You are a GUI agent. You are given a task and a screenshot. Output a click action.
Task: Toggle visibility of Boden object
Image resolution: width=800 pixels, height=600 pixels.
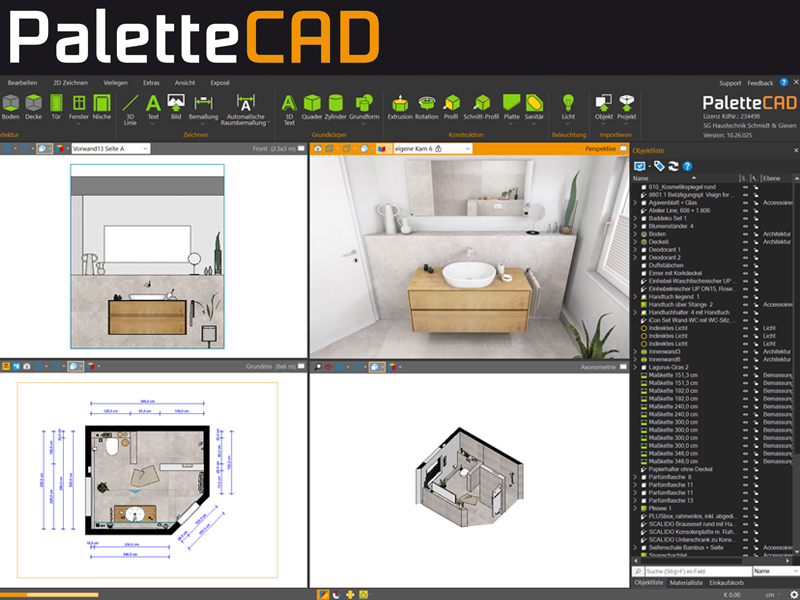pos(745,234)
